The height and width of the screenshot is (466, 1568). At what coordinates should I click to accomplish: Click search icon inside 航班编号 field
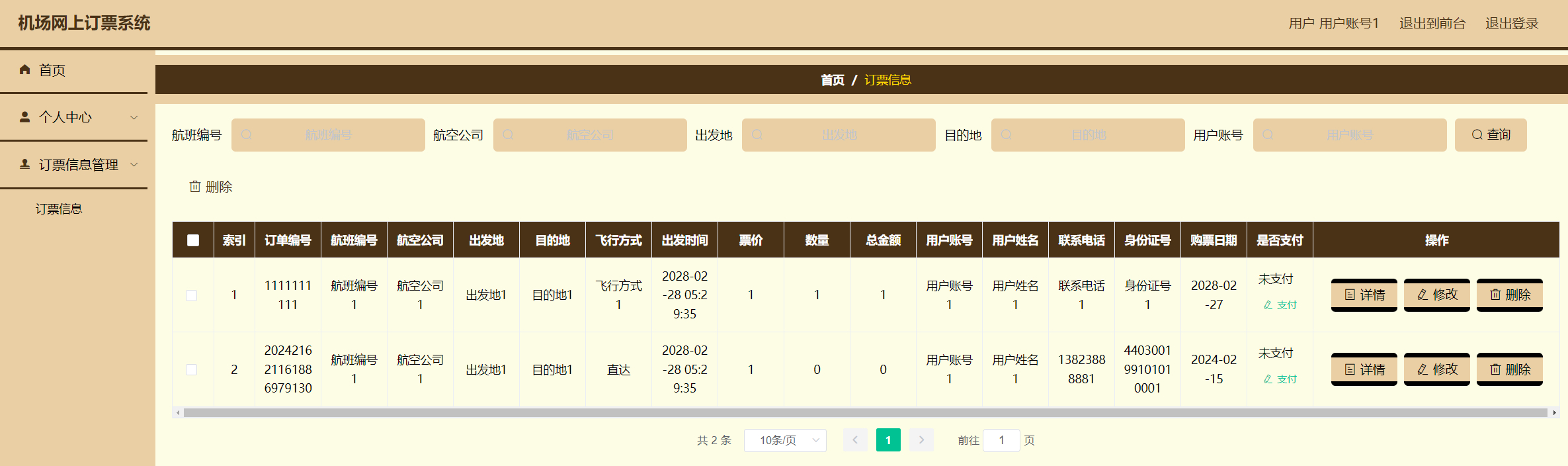click(247, 135)
